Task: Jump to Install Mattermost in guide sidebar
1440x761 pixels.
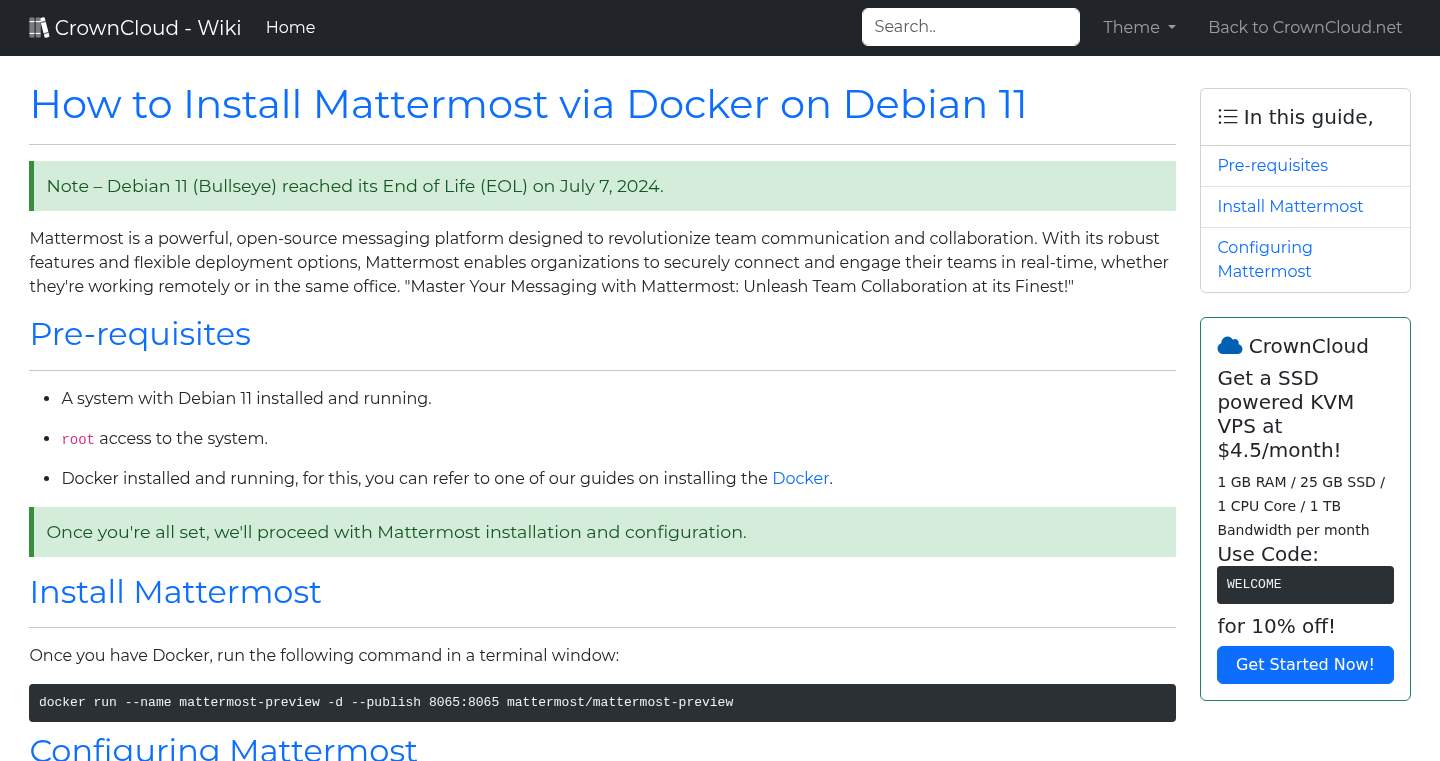Action: coord(1290,206)
